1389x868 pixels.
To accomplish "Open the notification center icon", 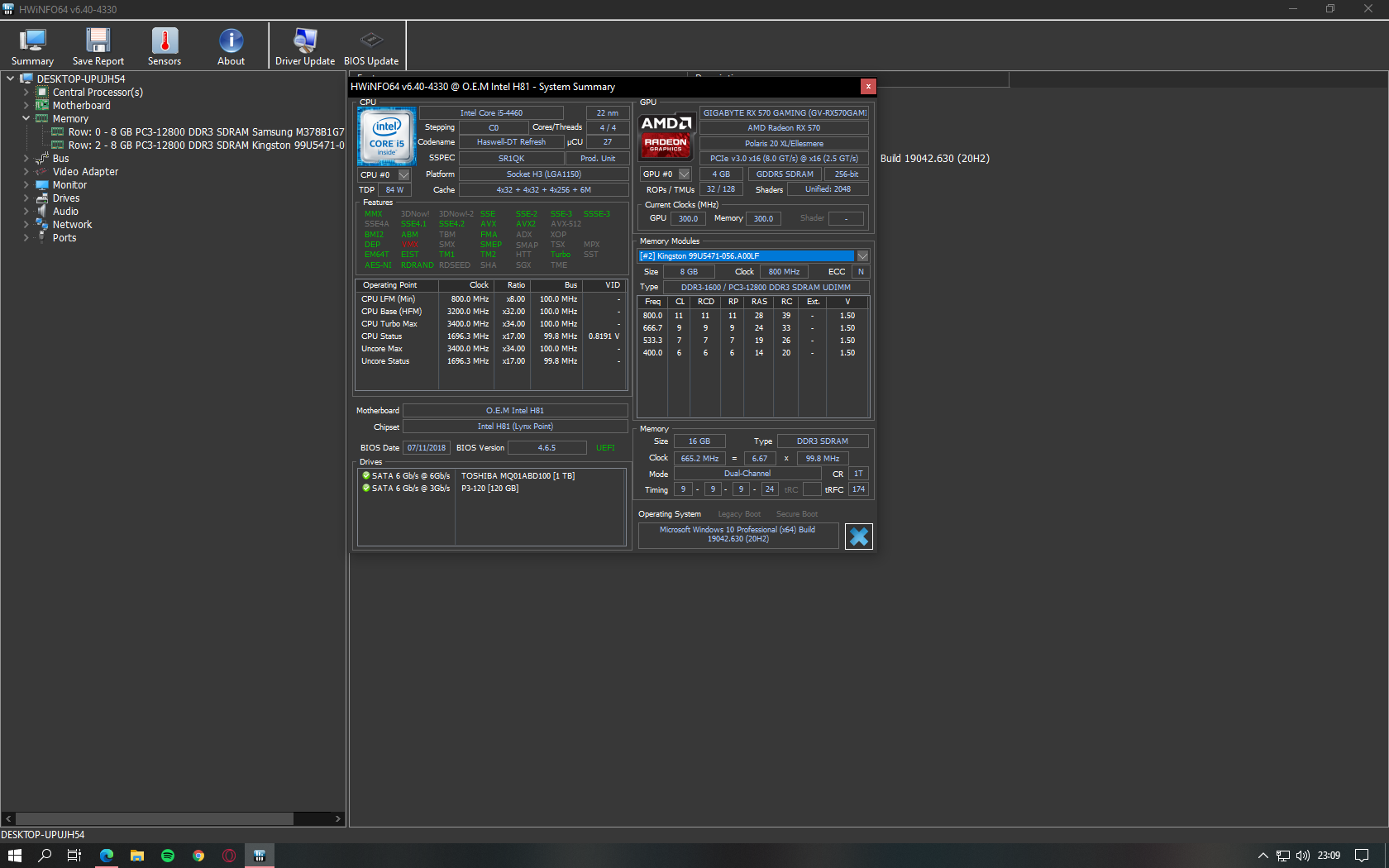I will (1362, 856).
